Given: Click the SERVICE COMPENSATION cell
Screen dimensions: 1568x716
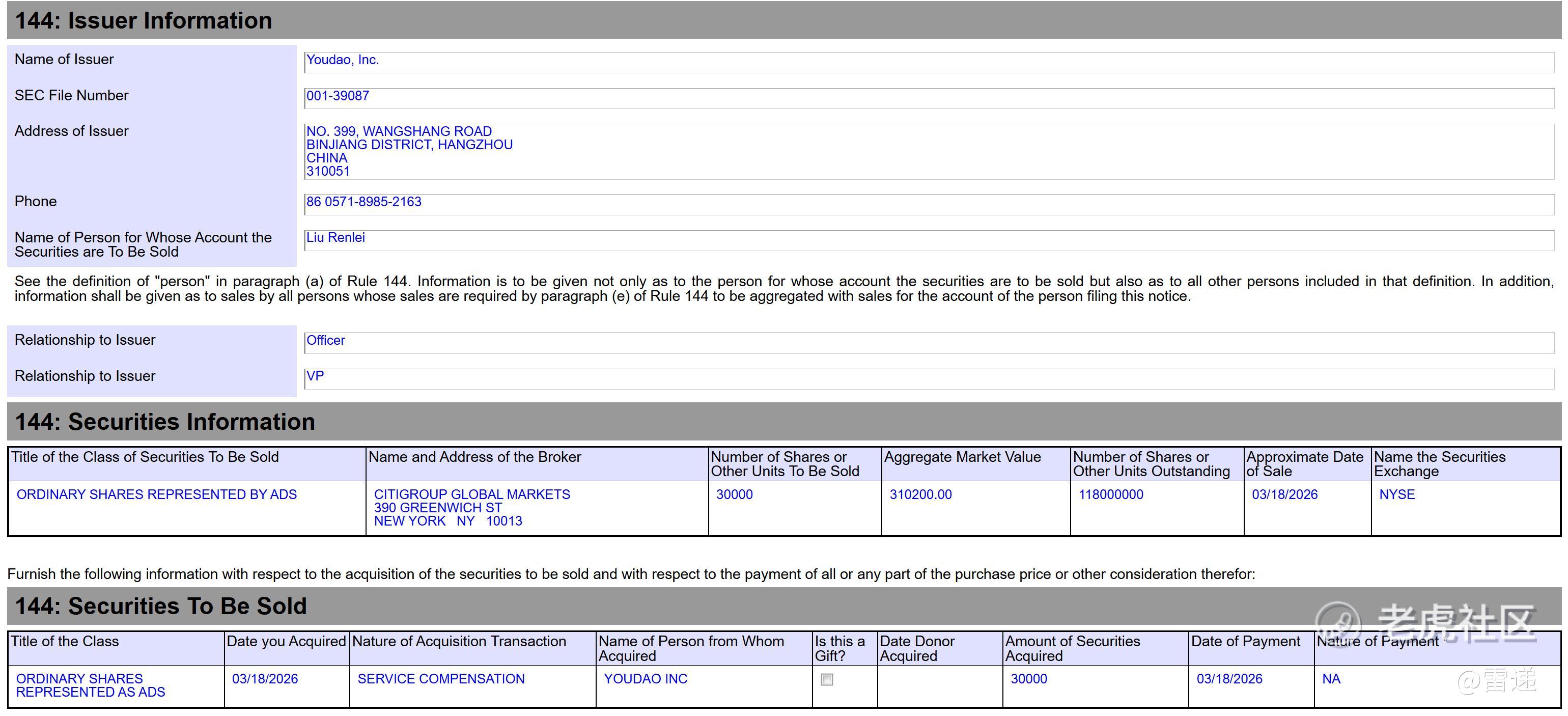Looking at the screenshot, I should click(x=441, y=679).
